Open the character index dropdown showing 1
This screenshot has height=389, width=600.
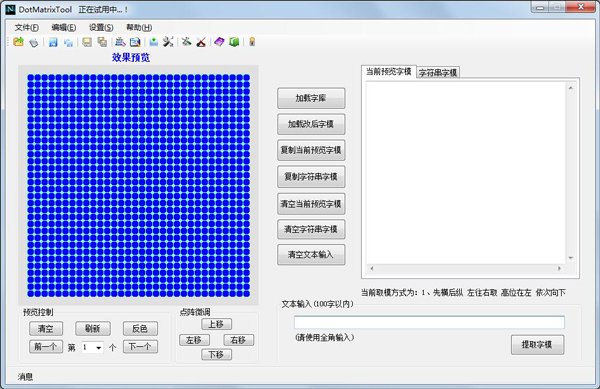(x=99, y=348)
